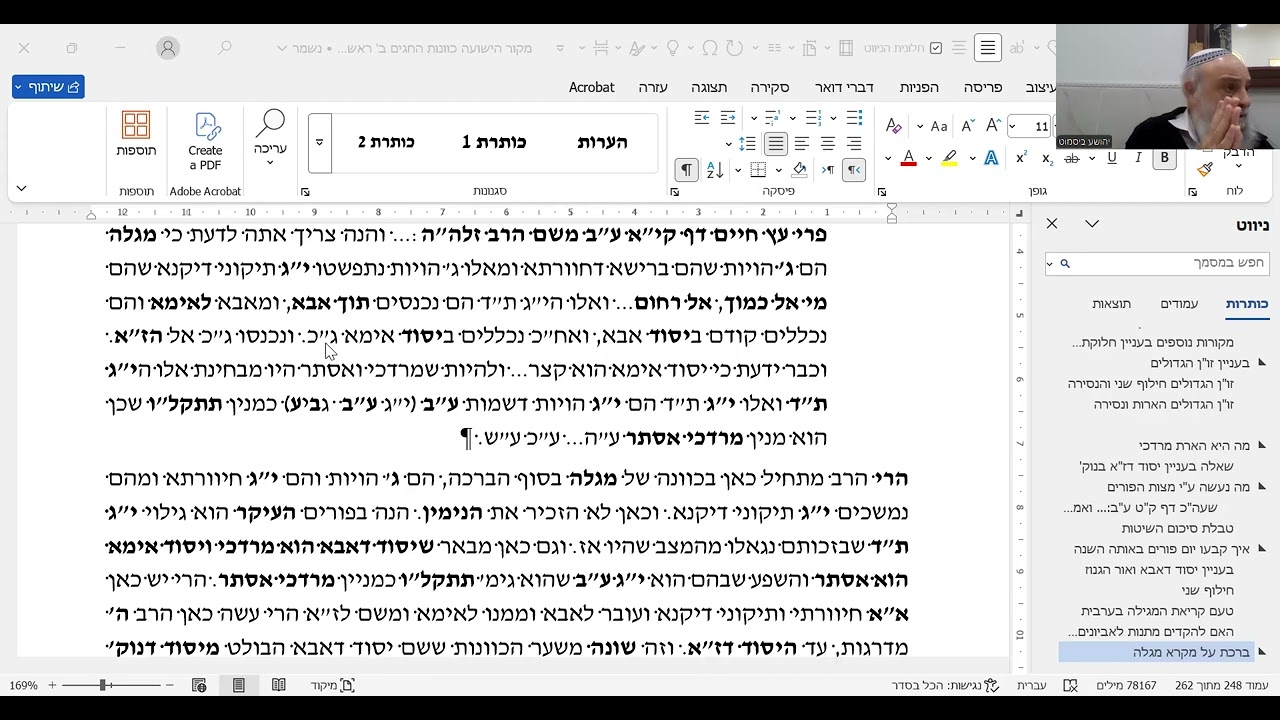Click the Sort A-Z icon
Image resolution: width=1280 pixels, height=720 pixels.
click(x=714, y=170)
